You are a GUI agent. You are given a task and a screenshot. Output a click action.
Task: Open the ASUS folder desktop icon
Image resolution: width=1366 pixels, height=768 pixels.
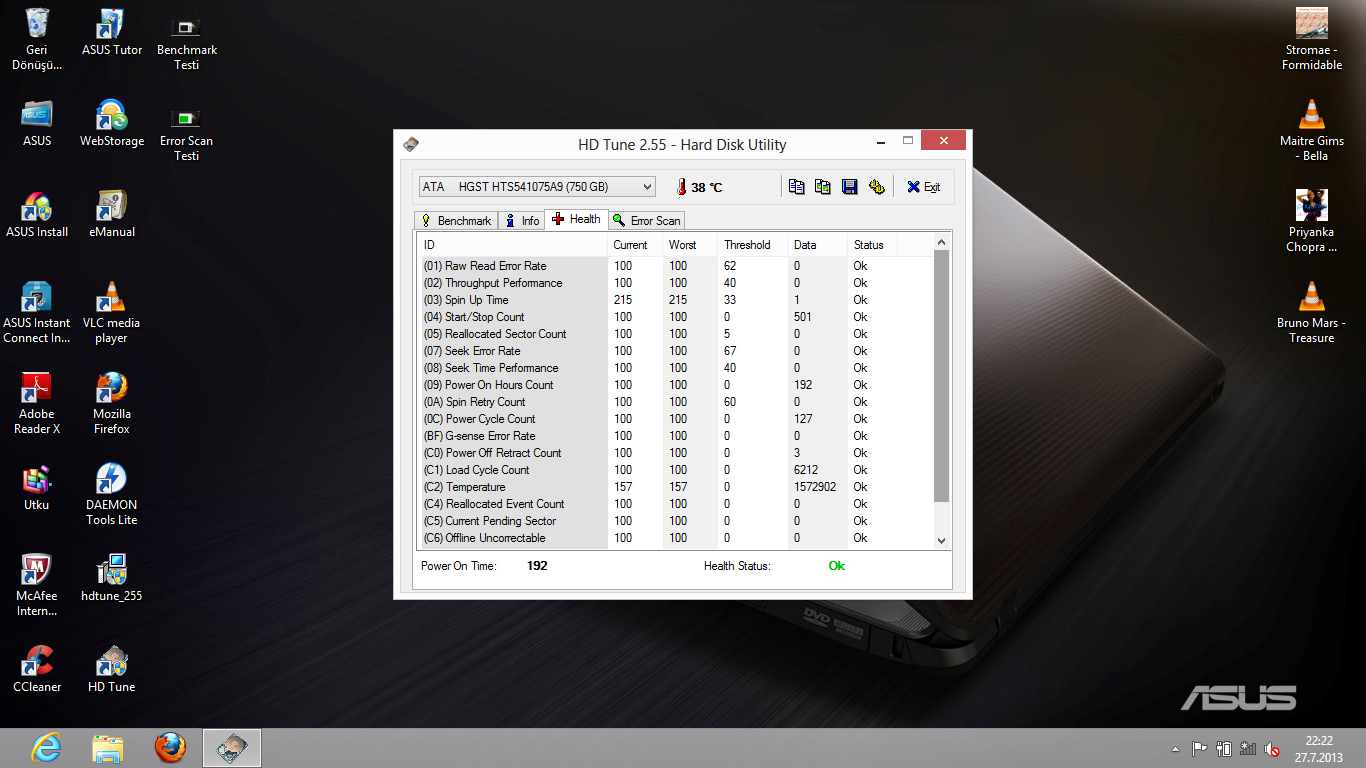(37, 123)
